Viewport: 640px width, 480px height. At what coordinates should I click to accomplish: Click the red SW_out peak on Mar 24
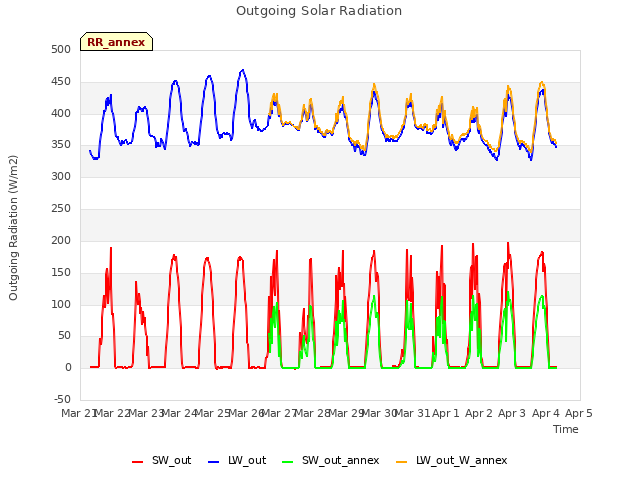[x=174, y=256]
